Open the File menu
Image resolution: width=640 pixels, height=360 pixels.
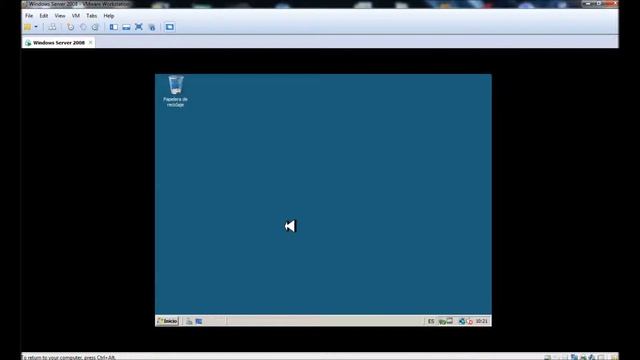pos(29,16)
